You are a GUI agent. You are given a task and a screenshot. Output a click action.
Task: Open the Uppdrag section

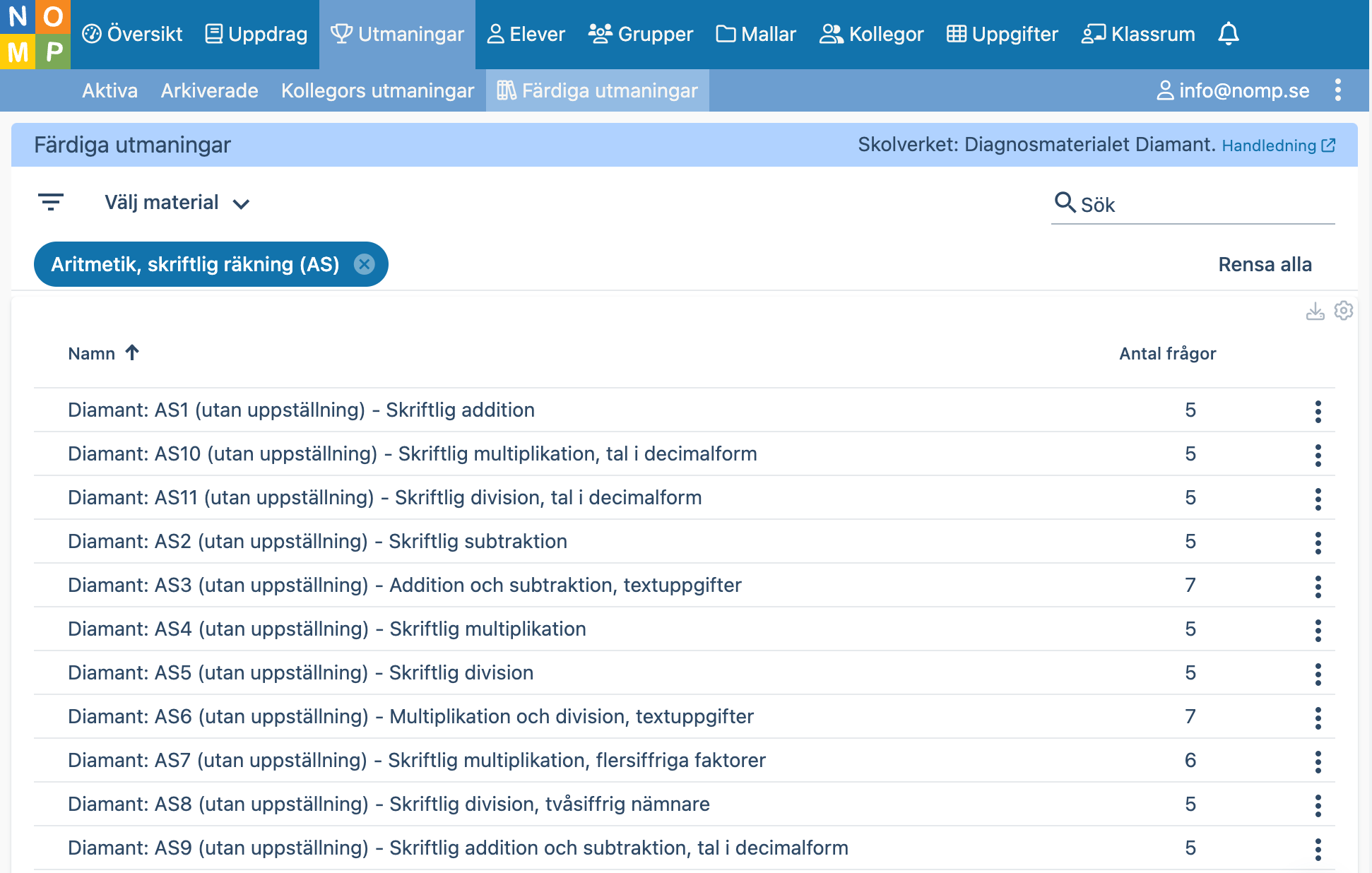tap(256, 34)
